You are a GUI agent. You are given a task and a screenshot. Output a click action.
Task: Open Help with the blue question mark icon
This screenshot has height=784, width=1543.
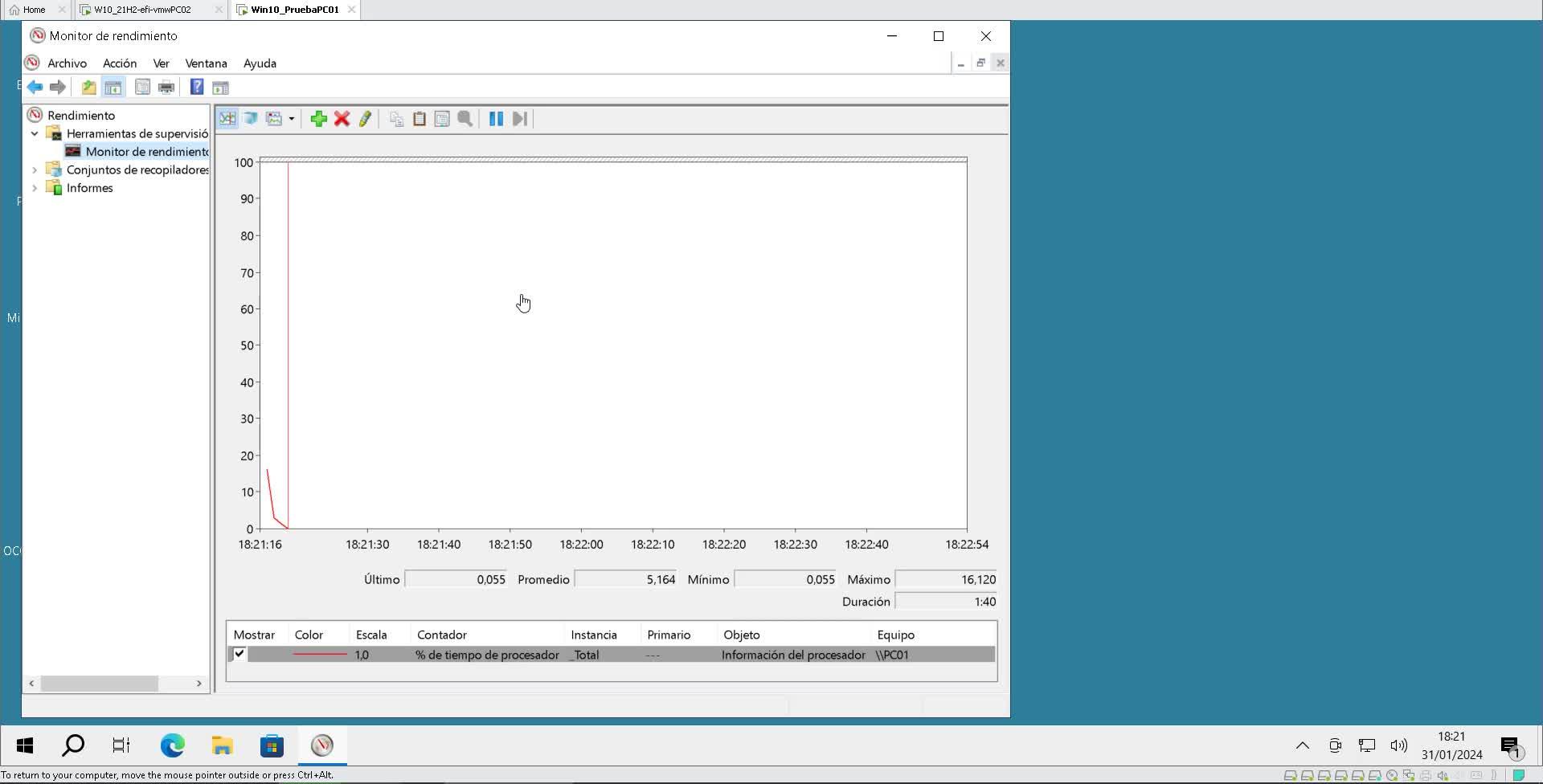(197, 87)
